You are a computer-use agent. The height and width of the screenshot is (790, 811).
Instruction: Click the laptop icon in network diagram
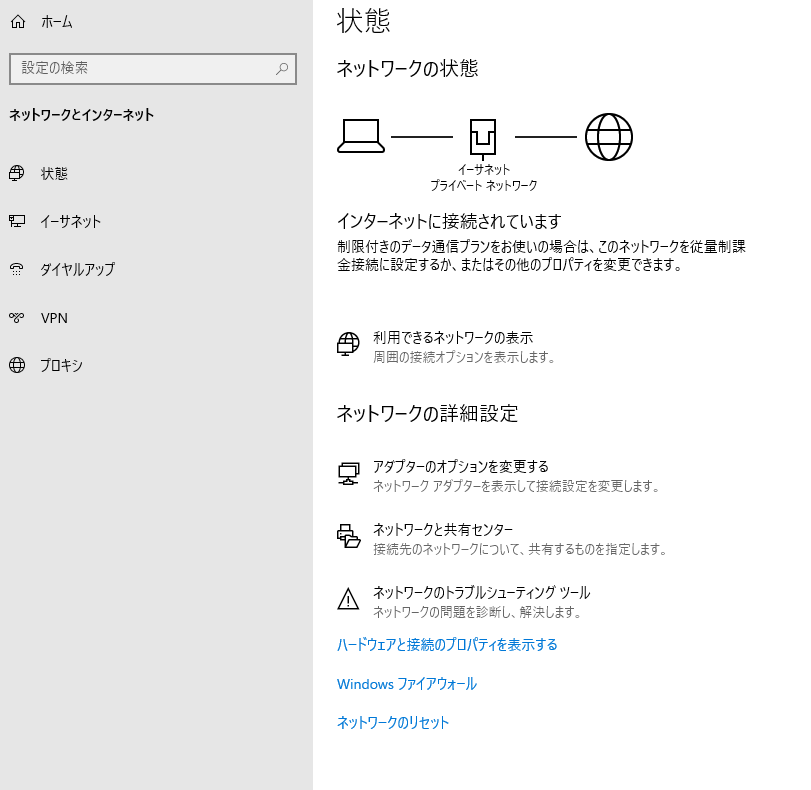tap(361, 136)
